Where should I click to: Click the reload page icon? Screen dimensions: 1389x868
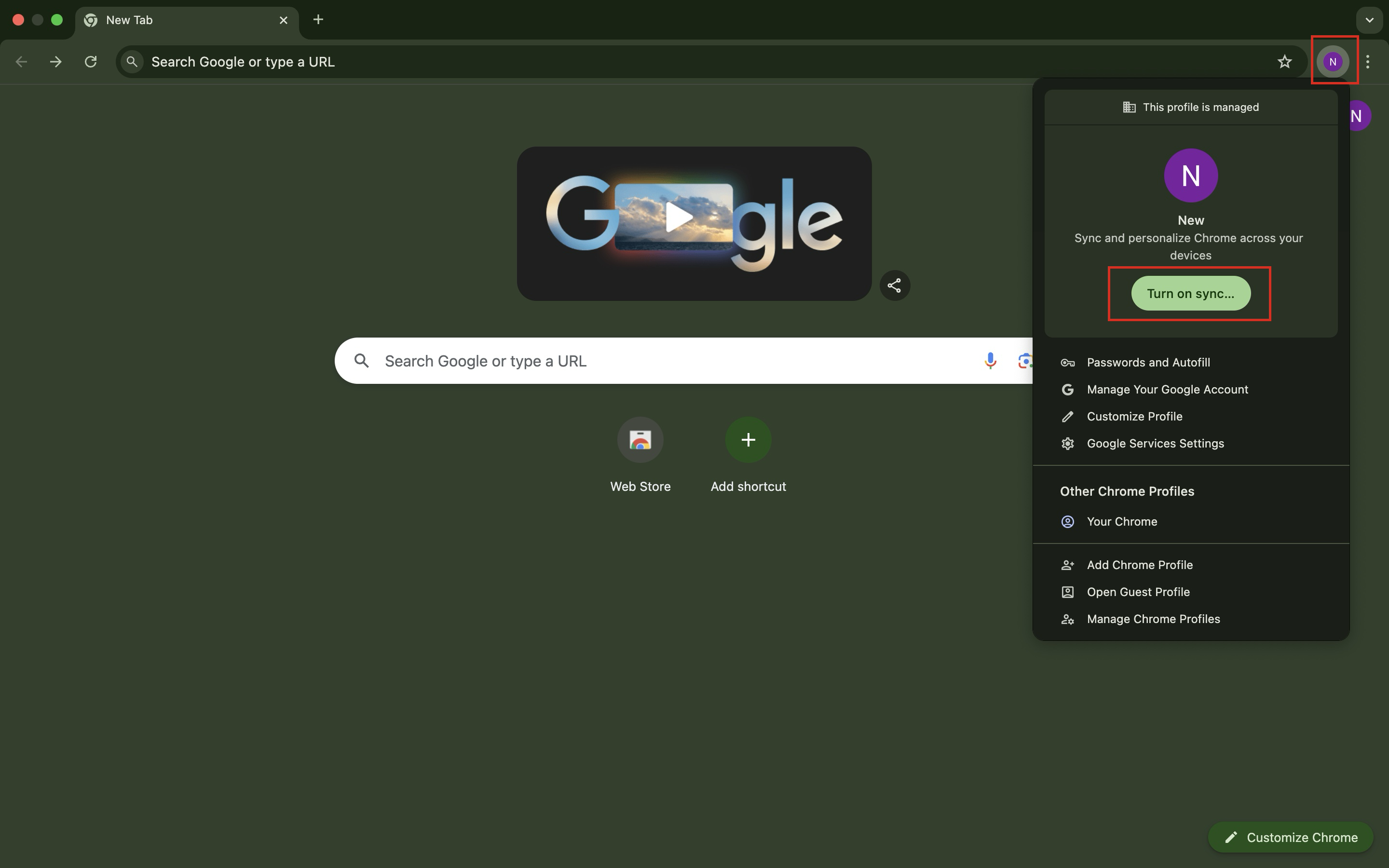[91, 61]
